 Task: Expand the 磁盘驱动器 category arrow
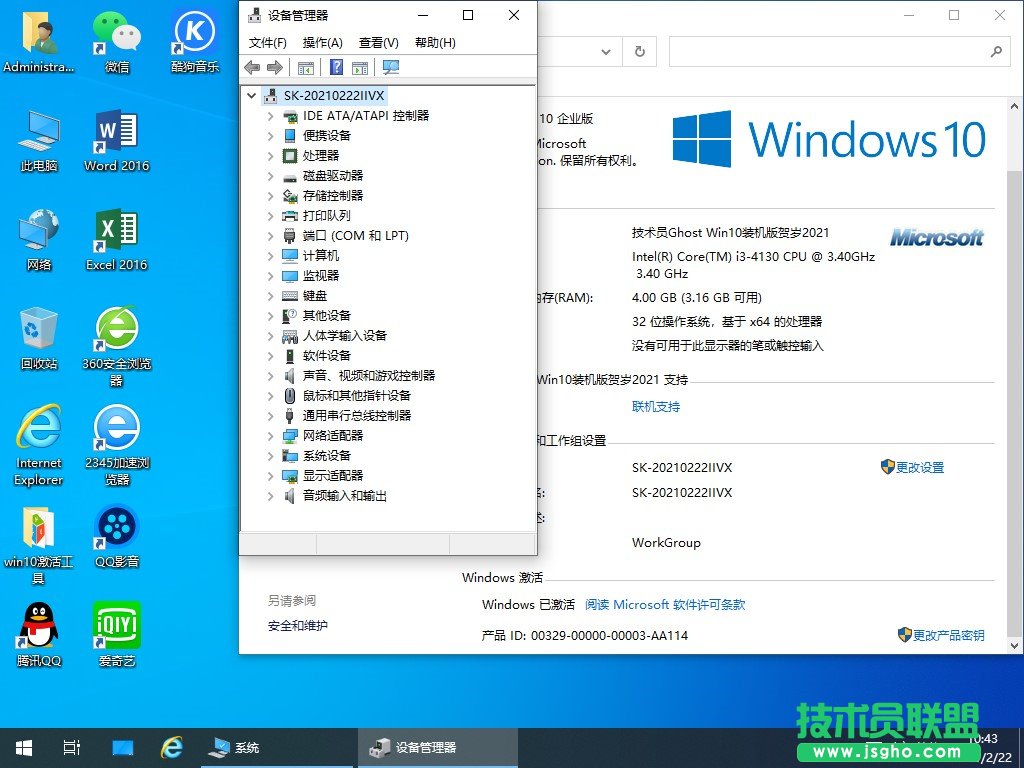tap(270, 176)
